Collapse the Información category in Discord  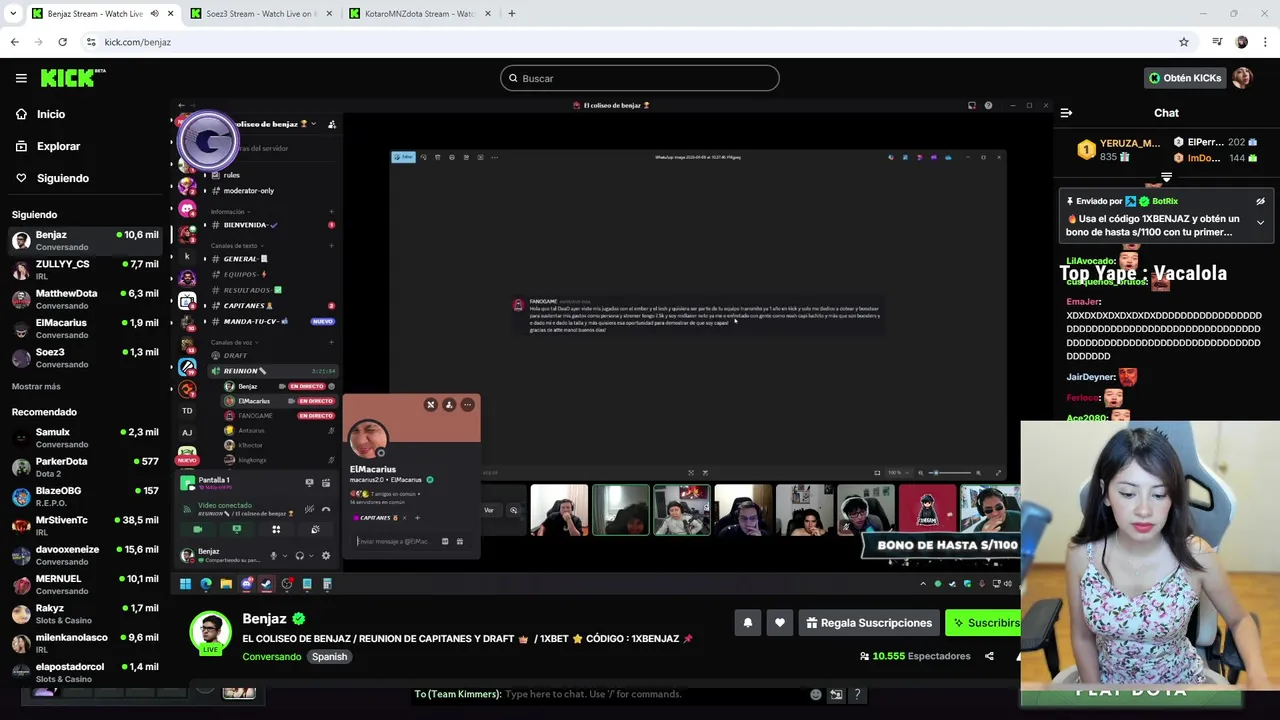229,212
